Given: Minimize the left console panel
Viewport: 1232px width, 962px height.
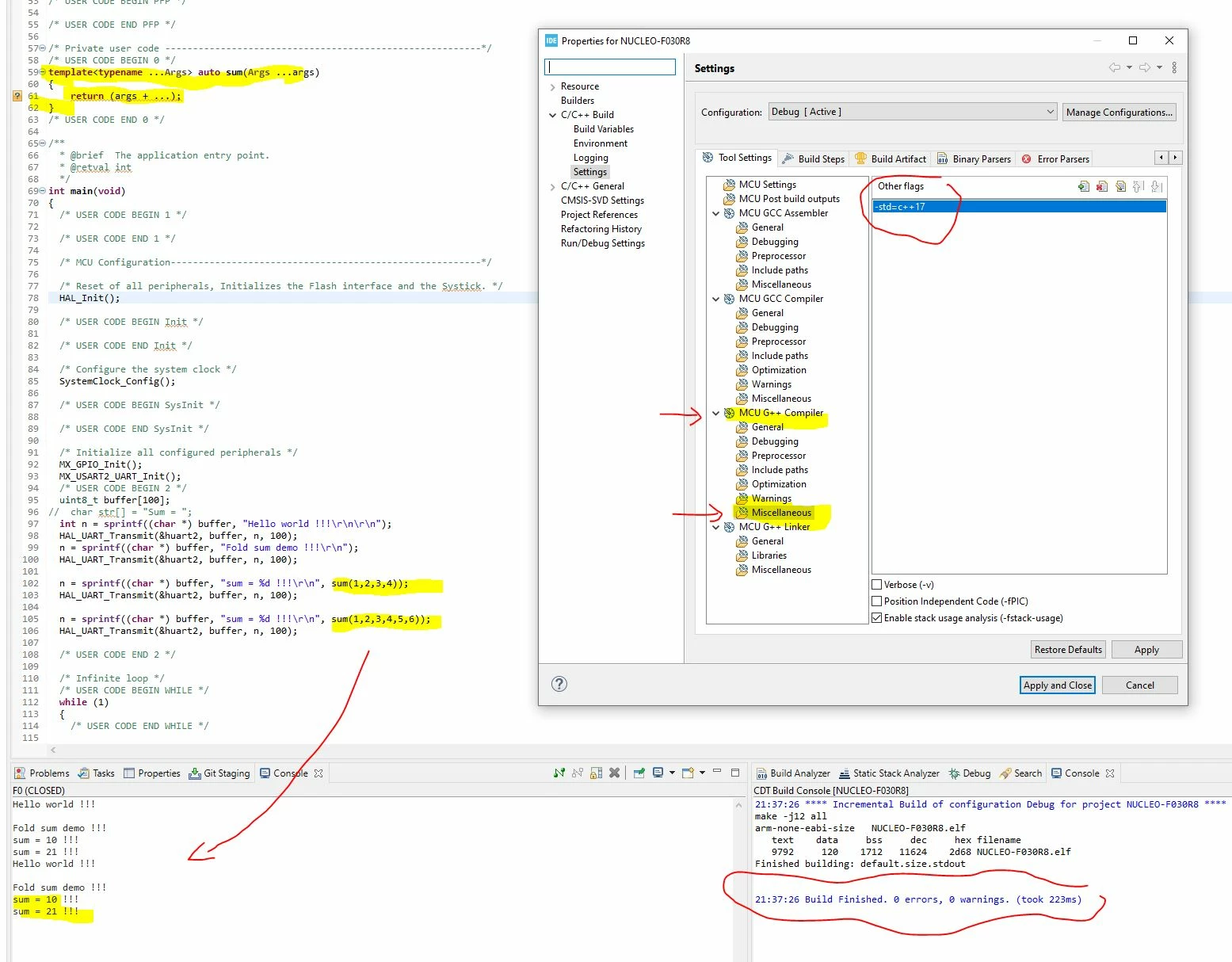Looking at the screenshot, I should point(717,772).
